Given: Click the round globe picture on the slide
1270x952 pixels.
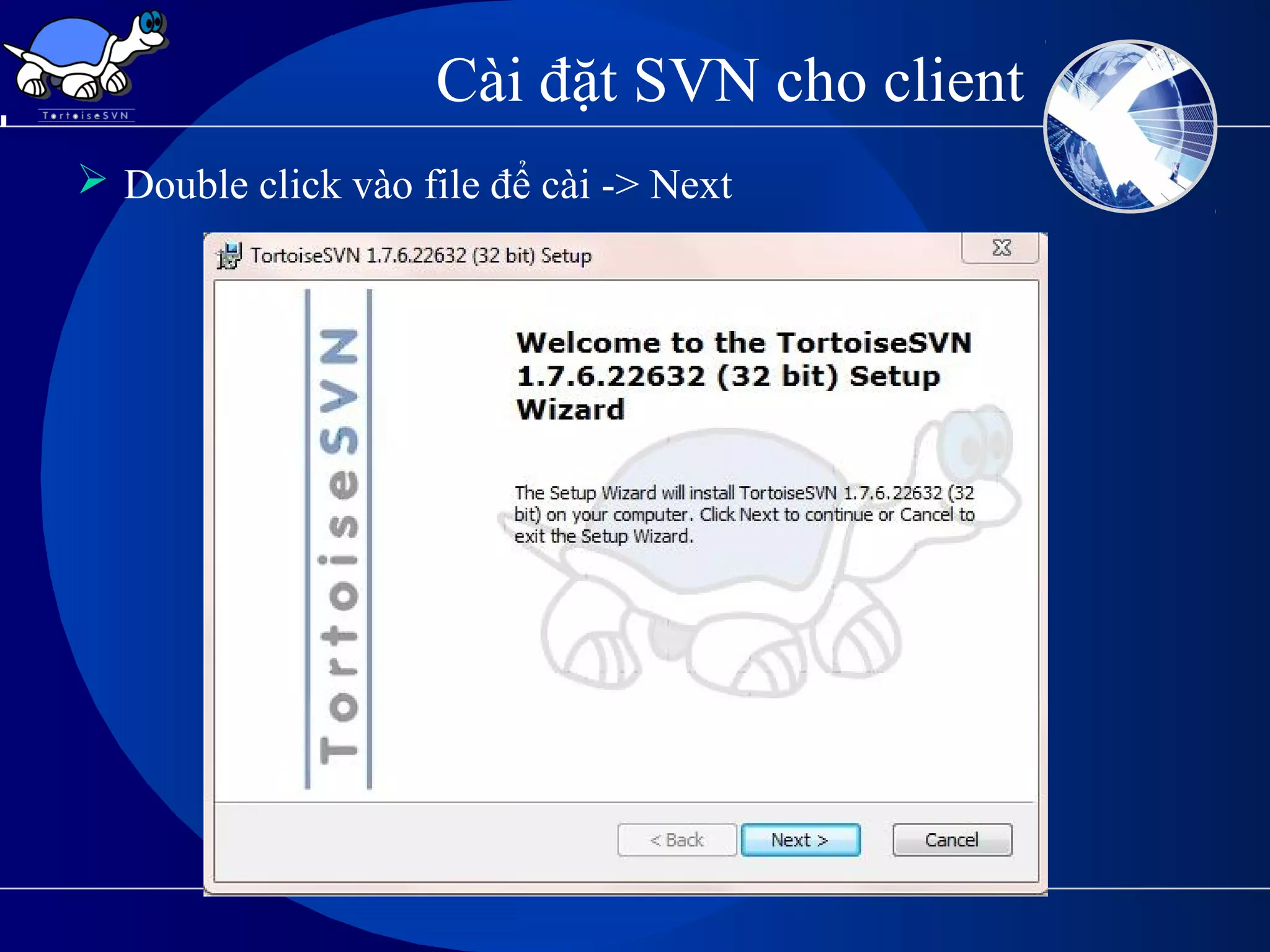Looking at the screenshot, I should click(1130, 126).
